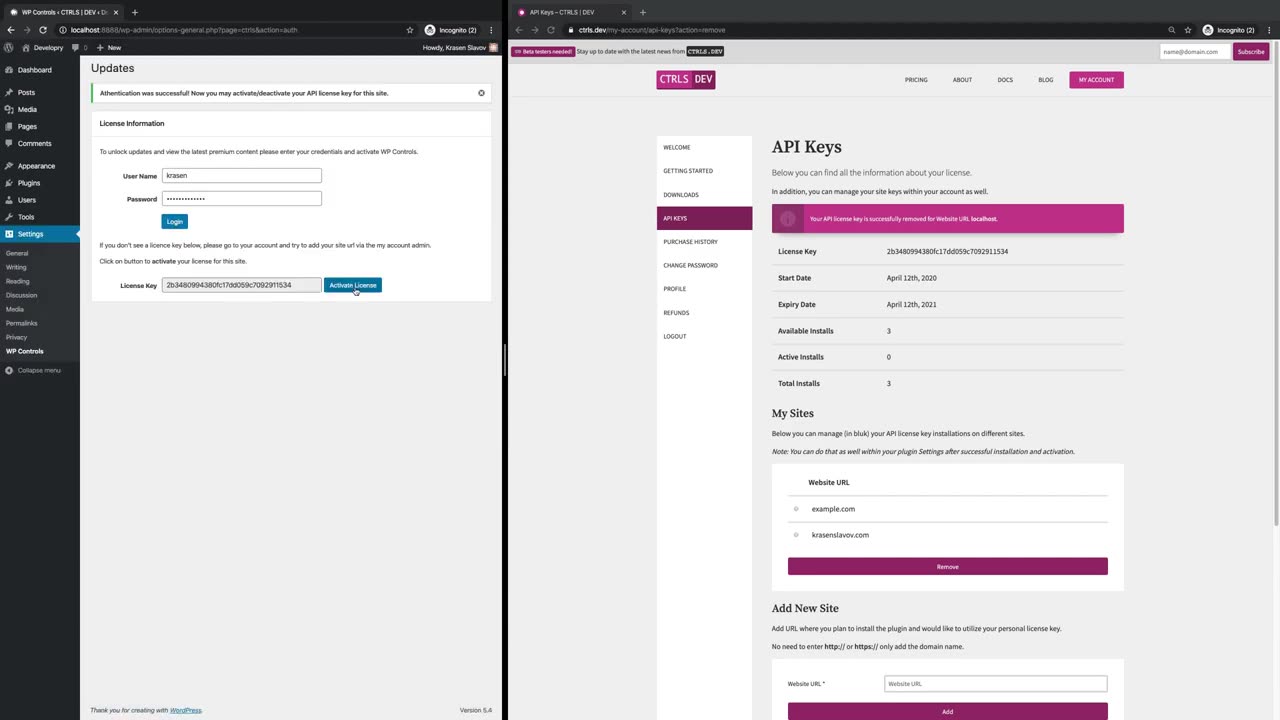Screen dimensions: 1280x720
Task: Open Plugins in WordPress sidebar
Action: (29, 183)
